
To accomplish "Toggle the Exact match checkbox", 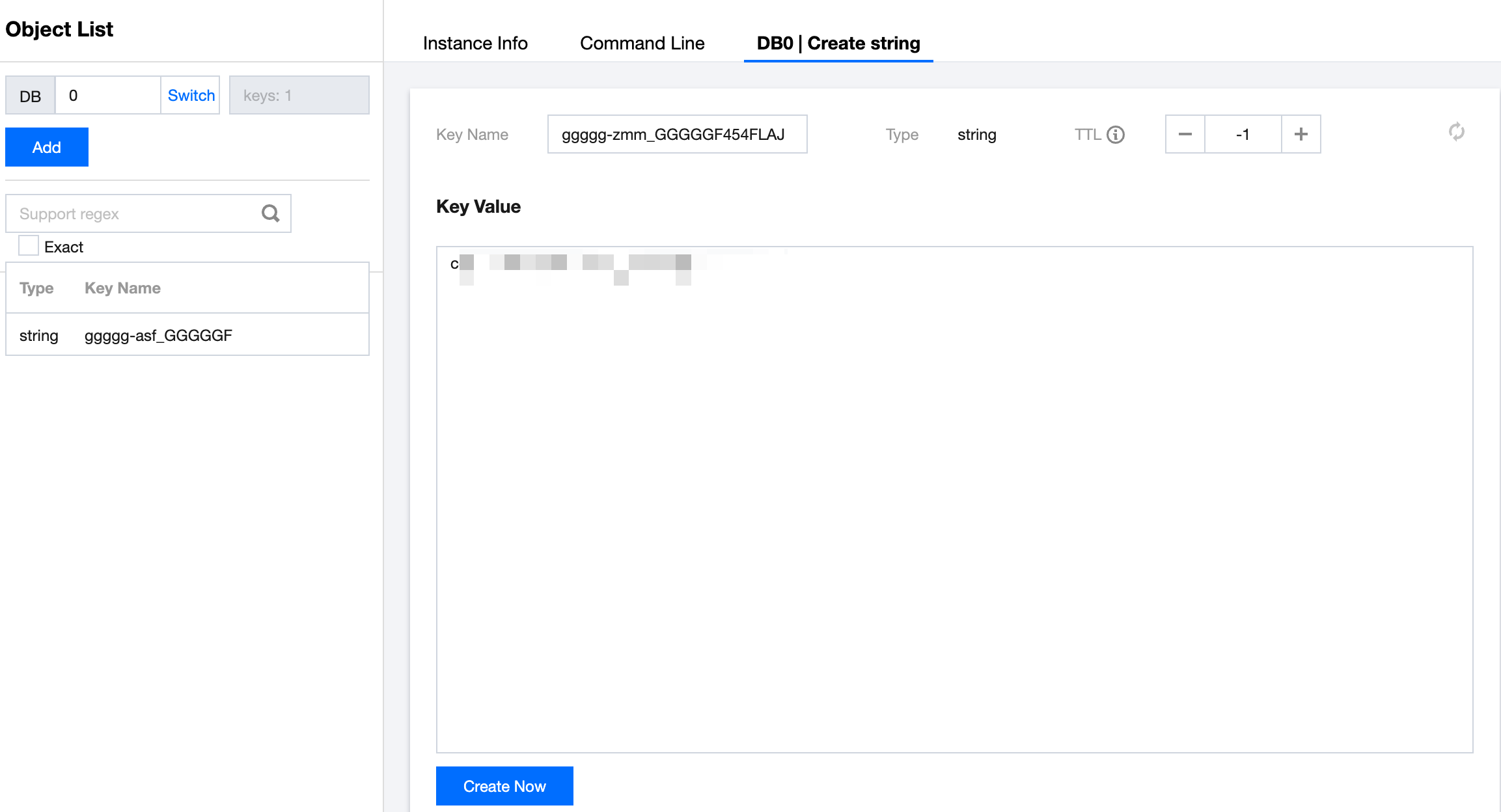I will [29, 246].
